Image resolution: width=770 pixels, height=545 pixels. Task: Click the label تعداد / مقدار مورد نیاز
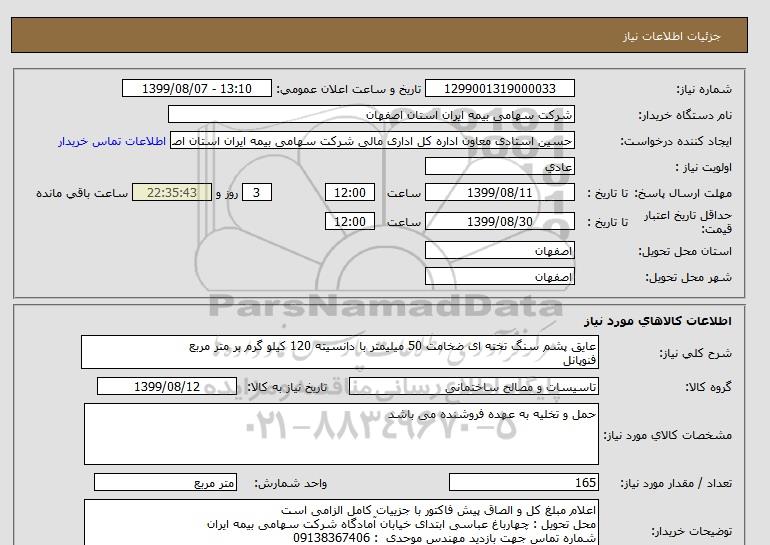(676, 484)
